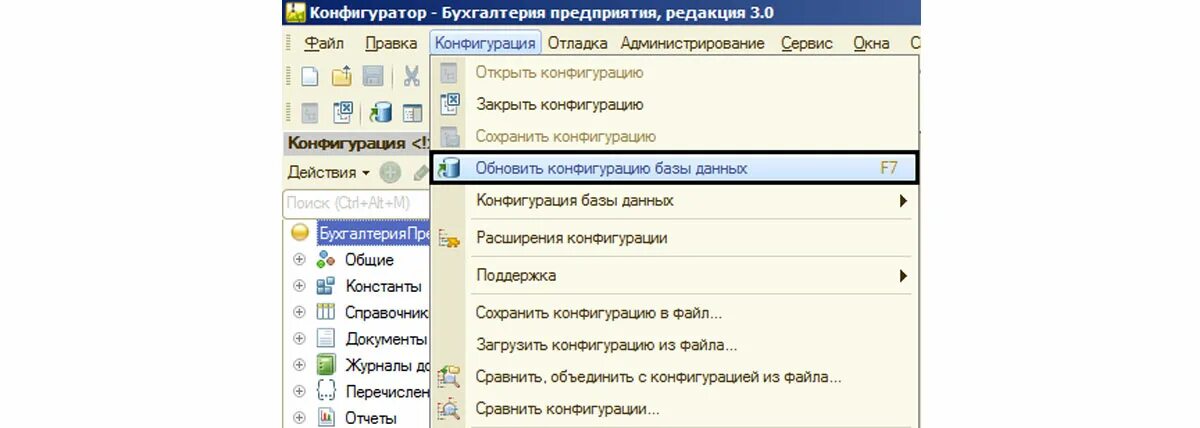Expand the Отчеты tree node
Viewport: 1200px width, 428px height.
pos(299,417)
